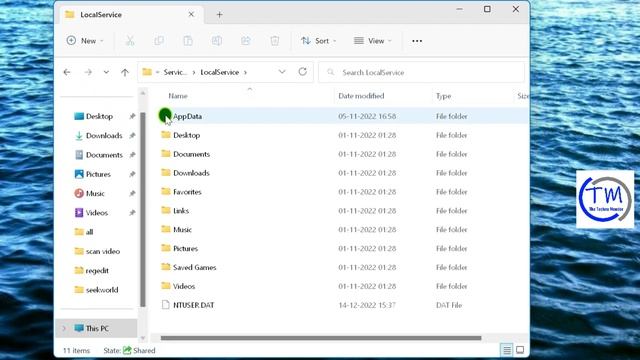The width and height of the screenshot is (640, 360).
Task: Click the Shared state label in status bar
Action: (144, 350)
